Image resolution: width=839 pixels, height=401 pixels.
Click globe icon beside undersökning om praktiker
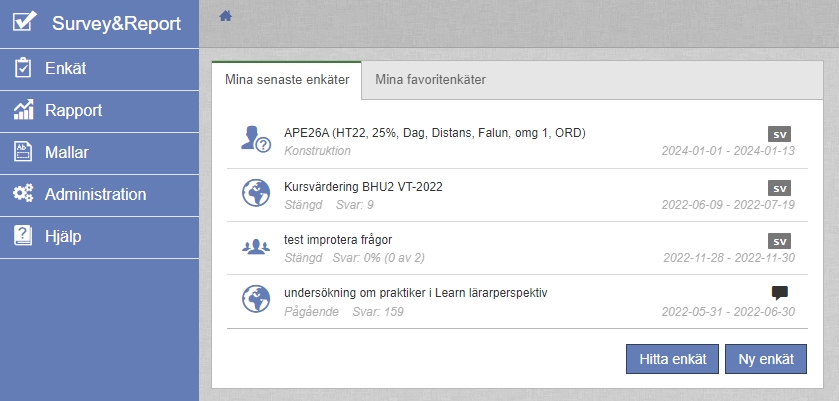(256, 299)
